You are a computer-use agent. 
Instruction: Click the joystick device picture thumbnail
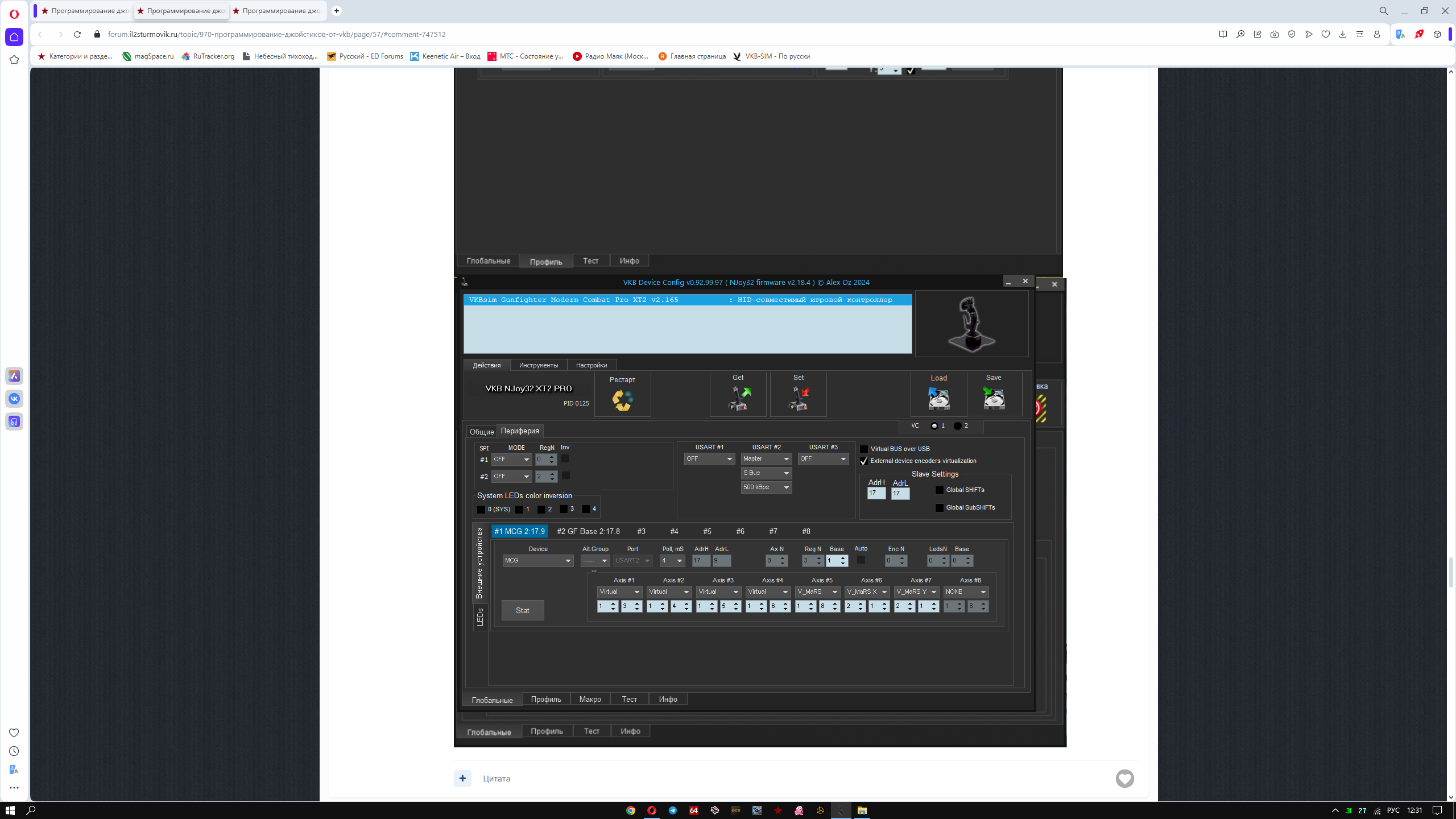[x=971, y=324]
